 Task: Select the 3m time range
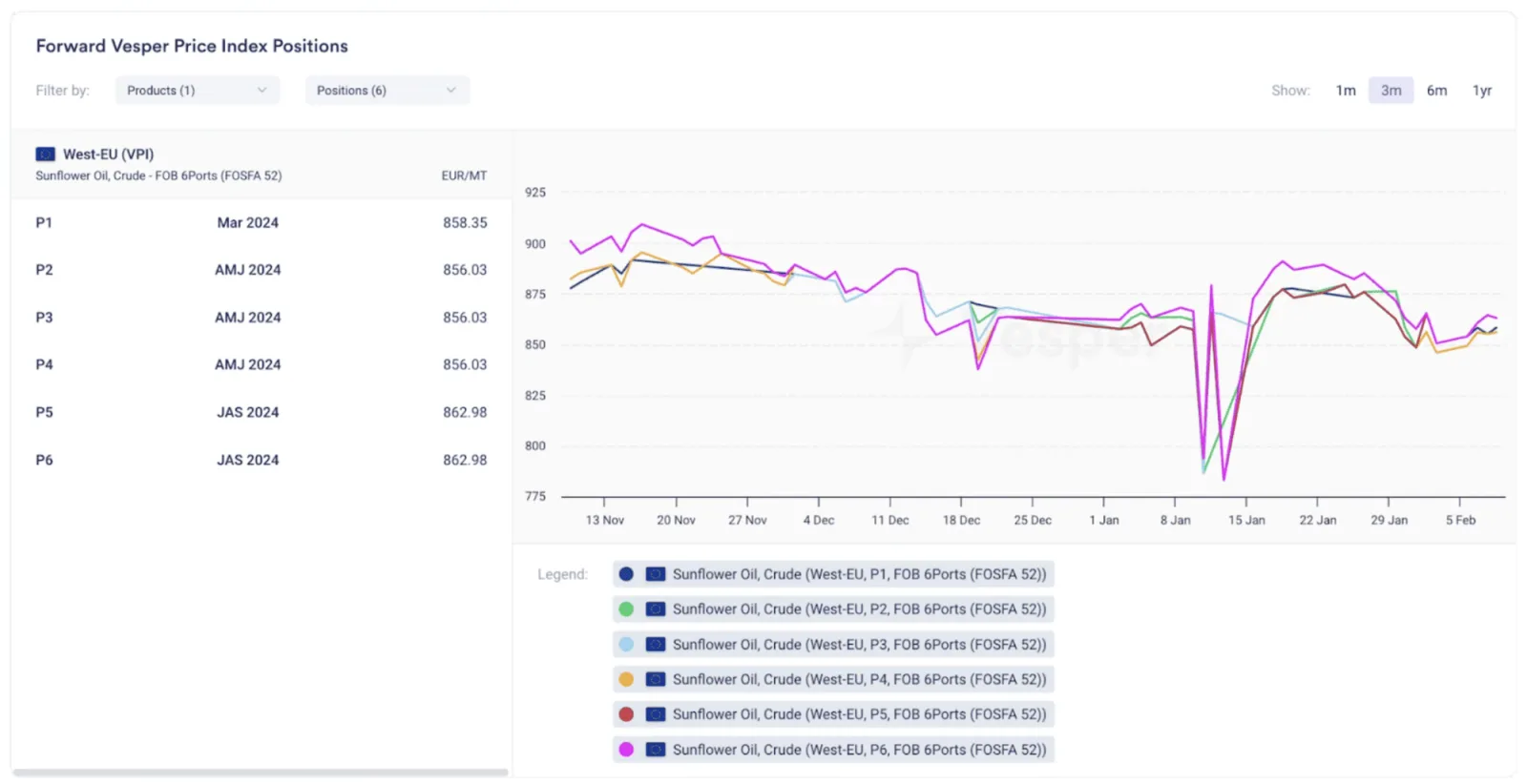coord(1391,91)
